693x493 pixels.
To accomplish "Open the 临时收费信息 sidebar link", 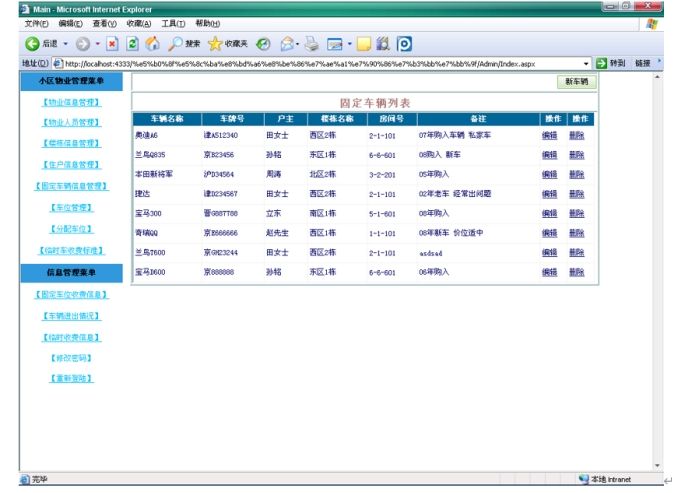I will tap(71, 338).
